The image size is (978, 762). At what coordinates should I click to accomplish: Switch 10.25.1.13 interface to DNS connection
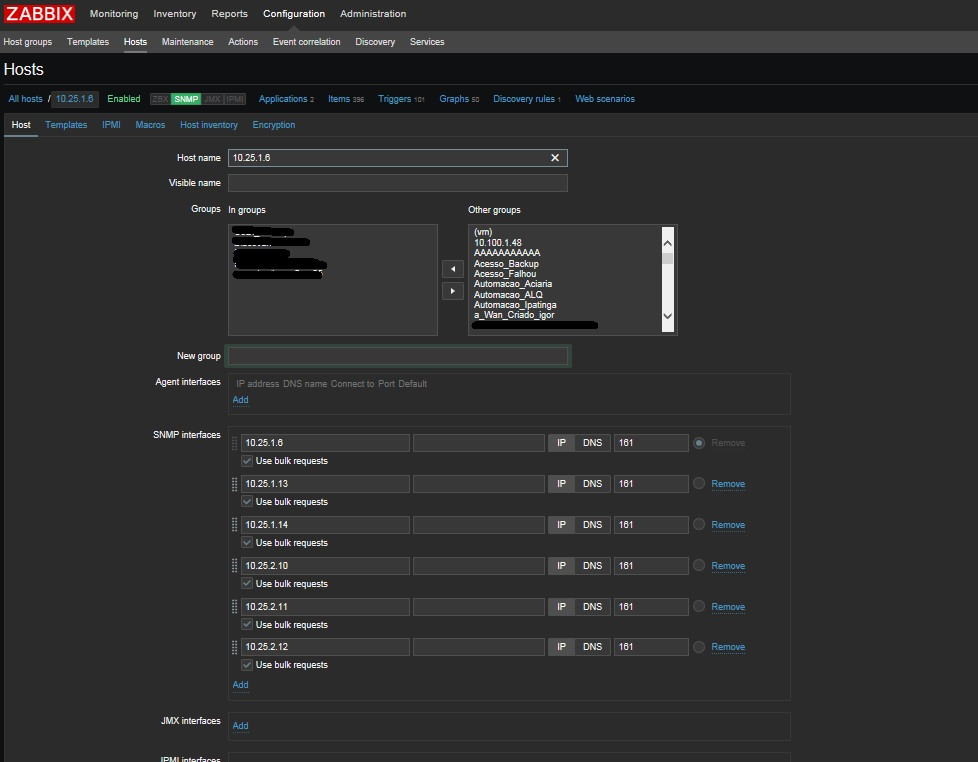[x=592, y=484]
